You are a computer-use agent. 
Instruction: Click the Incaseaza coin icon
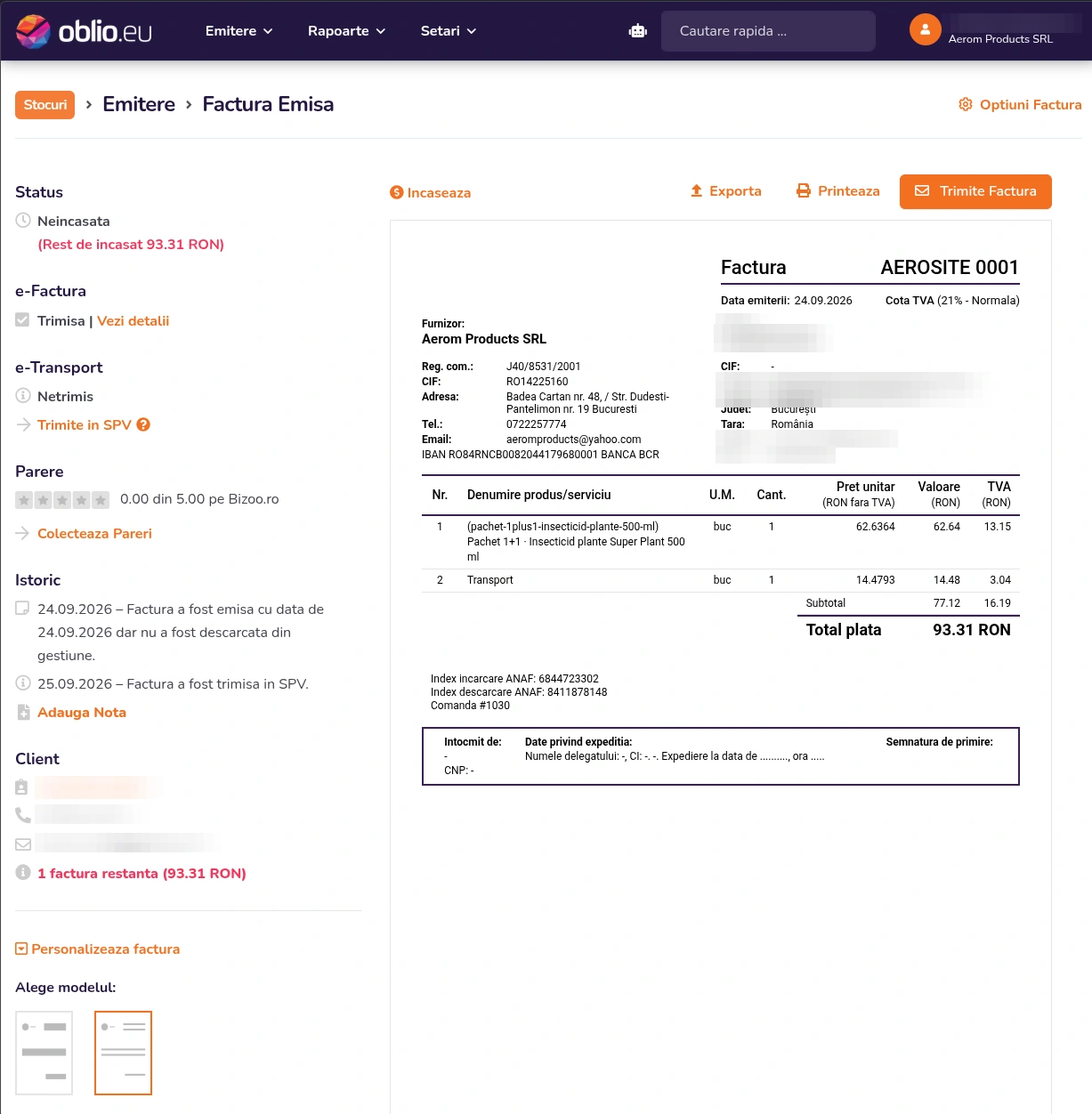click(x=397, y=192)
